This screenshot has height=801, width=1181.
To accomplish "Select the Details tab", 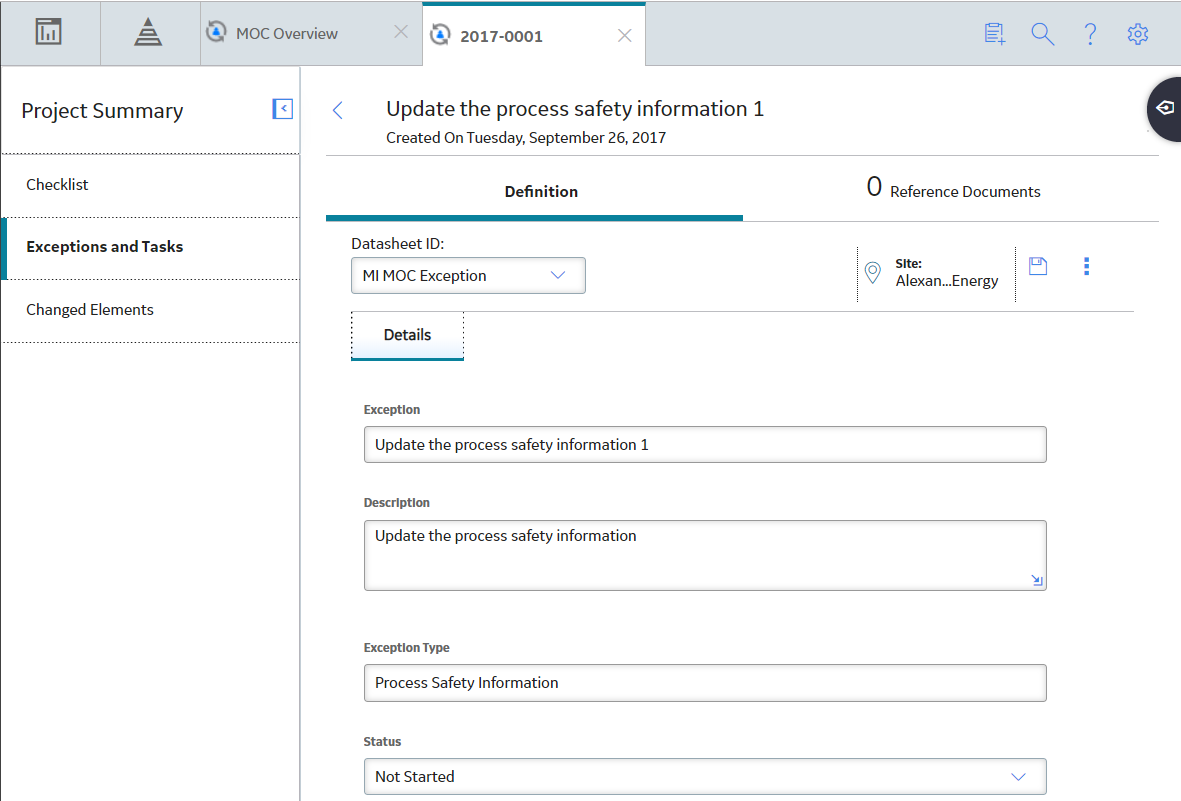I will point(407,335).
